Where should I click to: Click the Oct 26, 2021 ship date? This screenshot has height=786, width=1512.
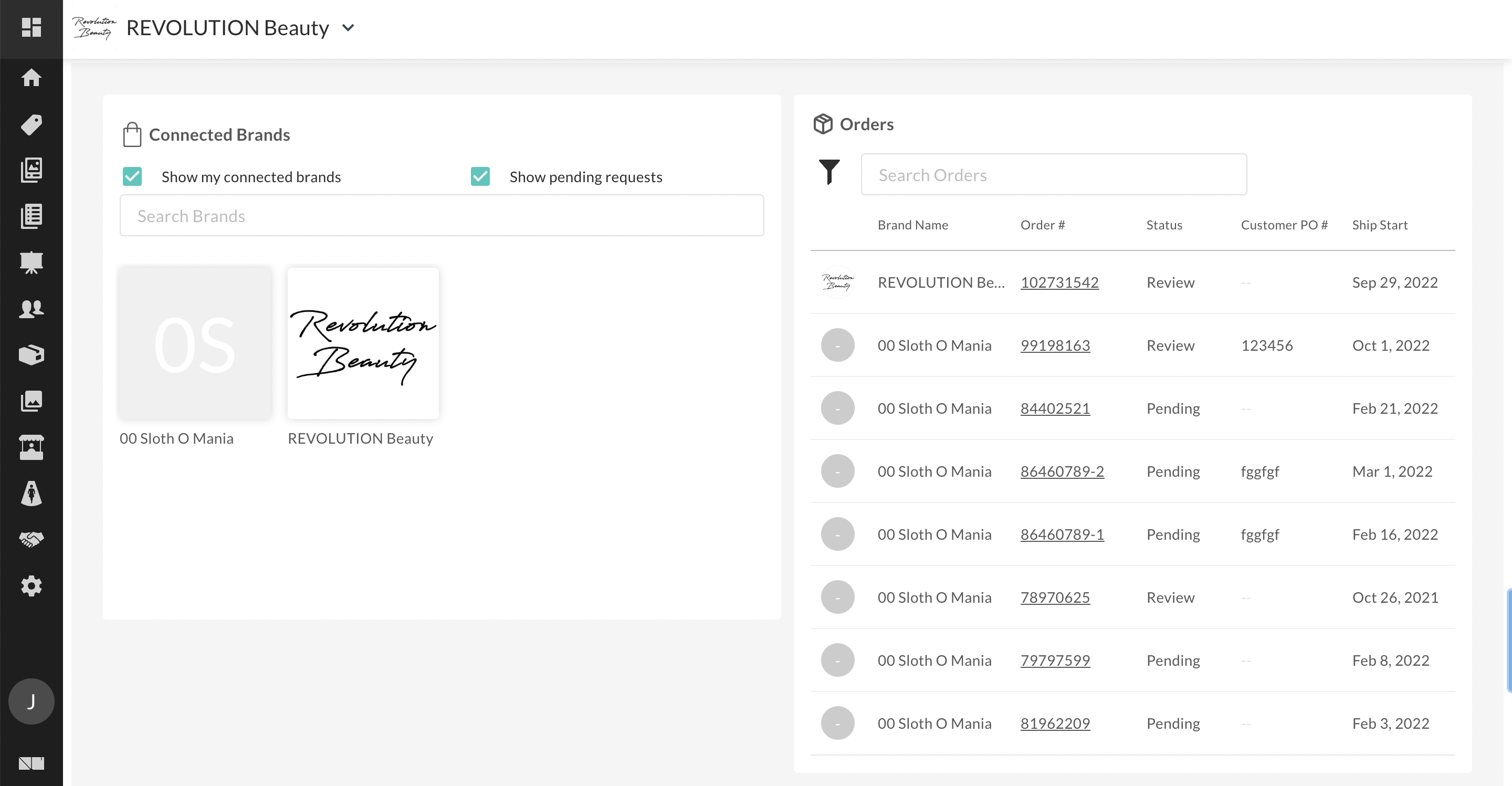(x=1394, y=597)
